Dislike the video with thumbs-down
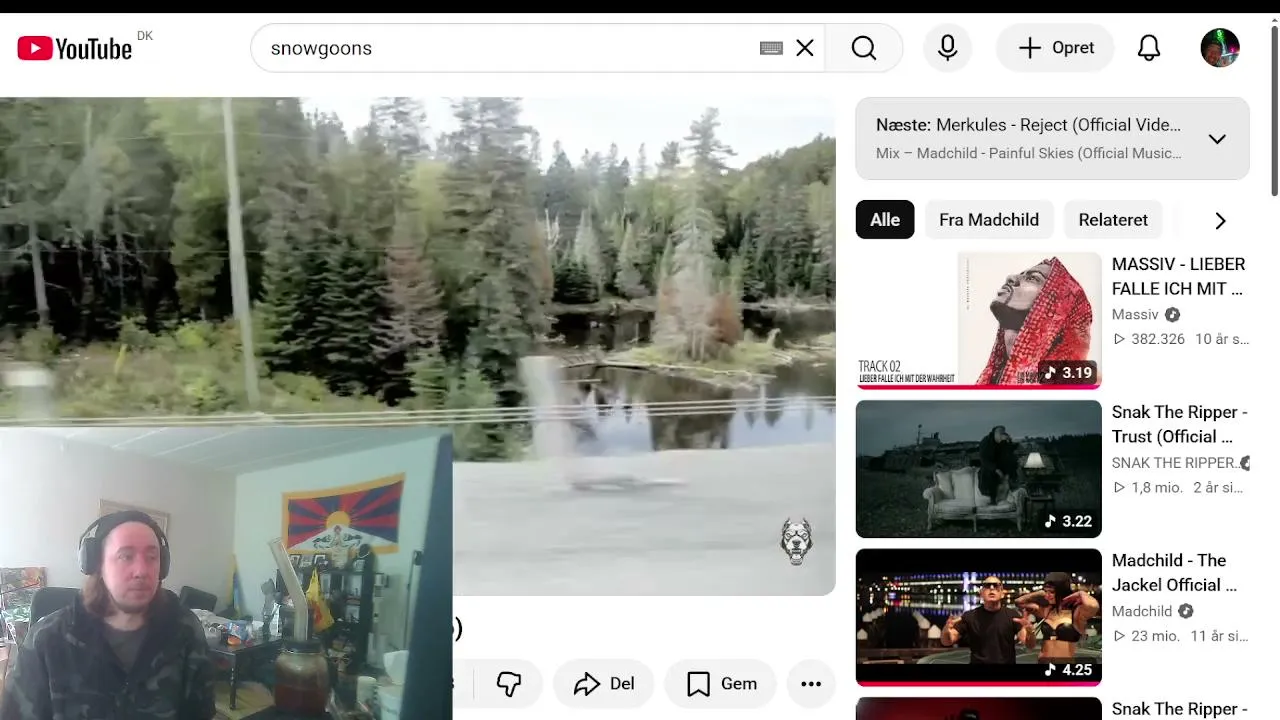This screenshot has height=720, width=1280. click(x=509, y=684)
